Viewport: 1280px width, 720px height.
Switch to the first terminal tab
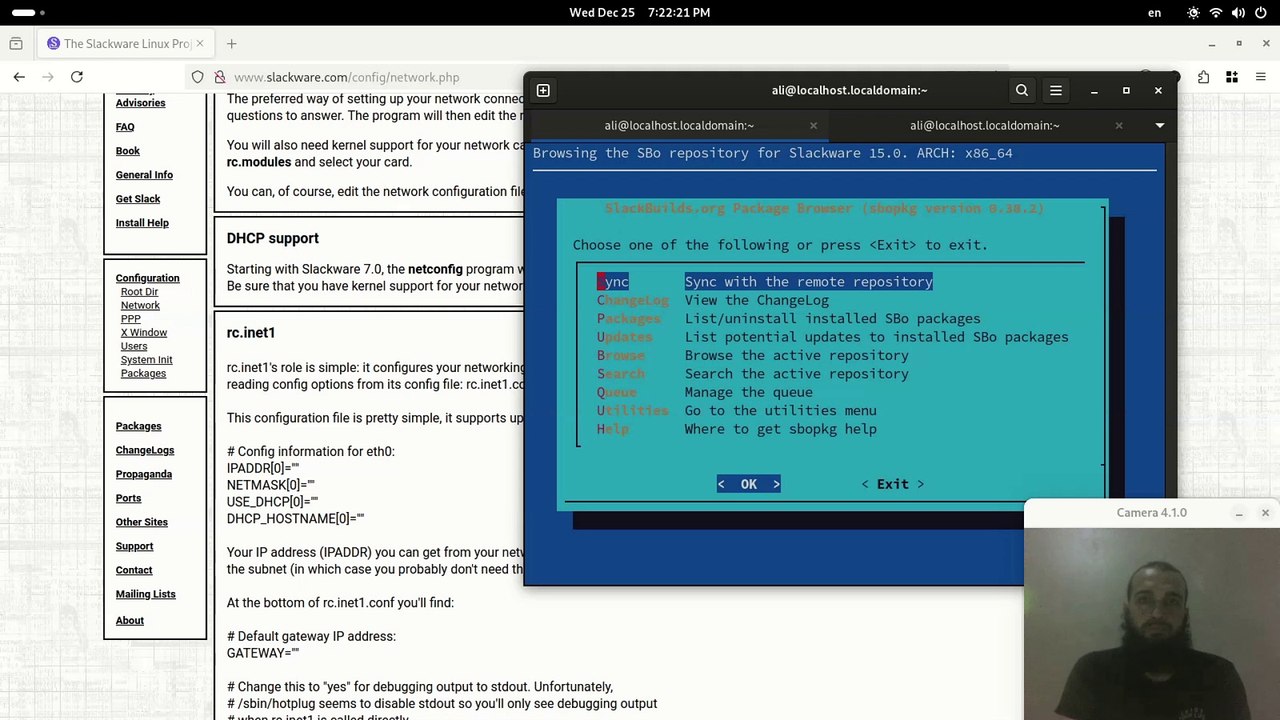click(679, 125)
